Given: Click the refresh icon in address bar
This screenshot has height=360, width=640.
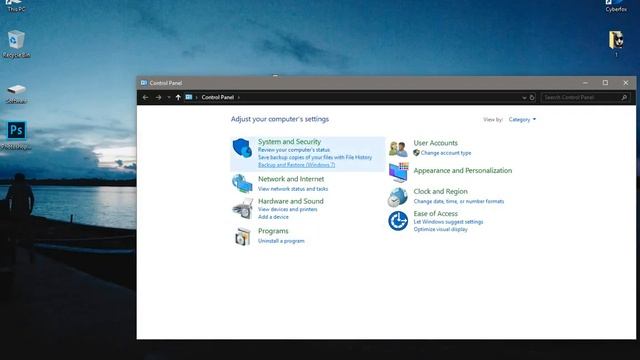Looking at the screenshot, I should (x=532, y=98).
